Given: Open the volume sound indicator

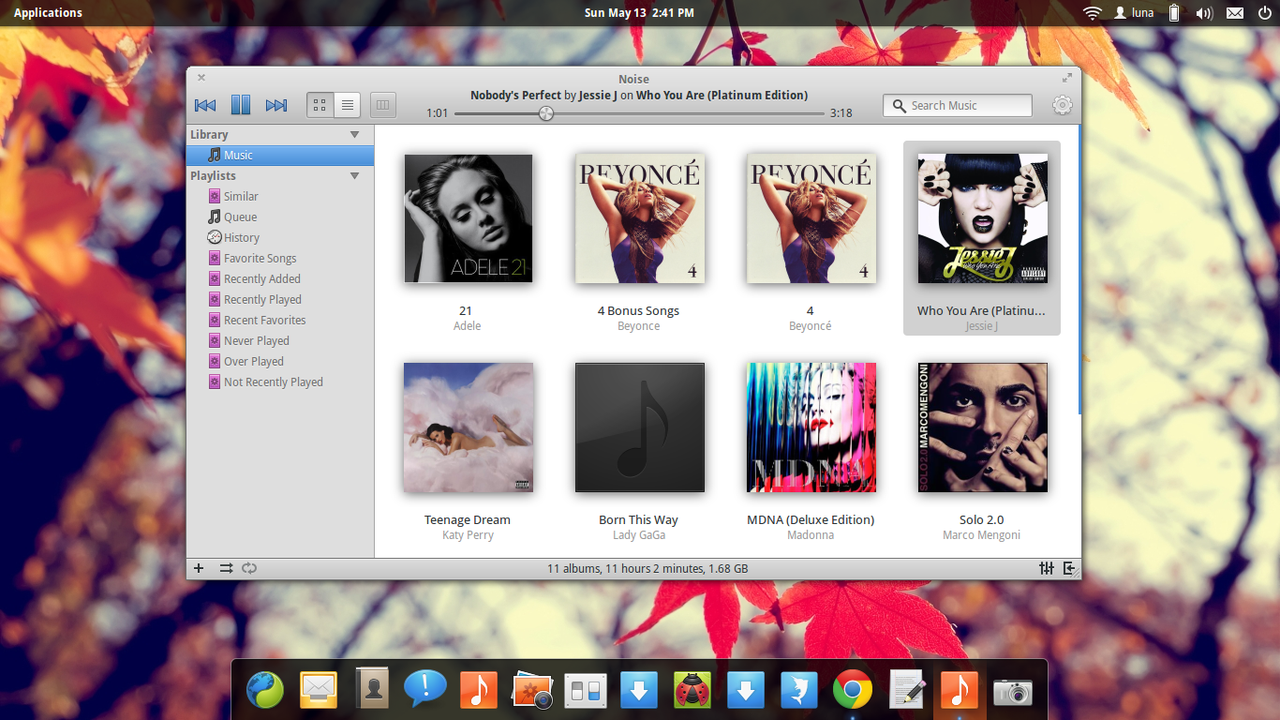Looking at the screenshot, I should [x=1204, y=13].
